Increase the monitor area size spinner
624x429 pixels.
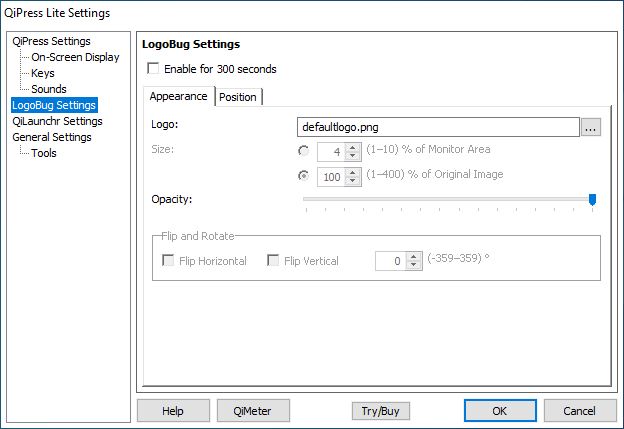(x=352, y=148)
